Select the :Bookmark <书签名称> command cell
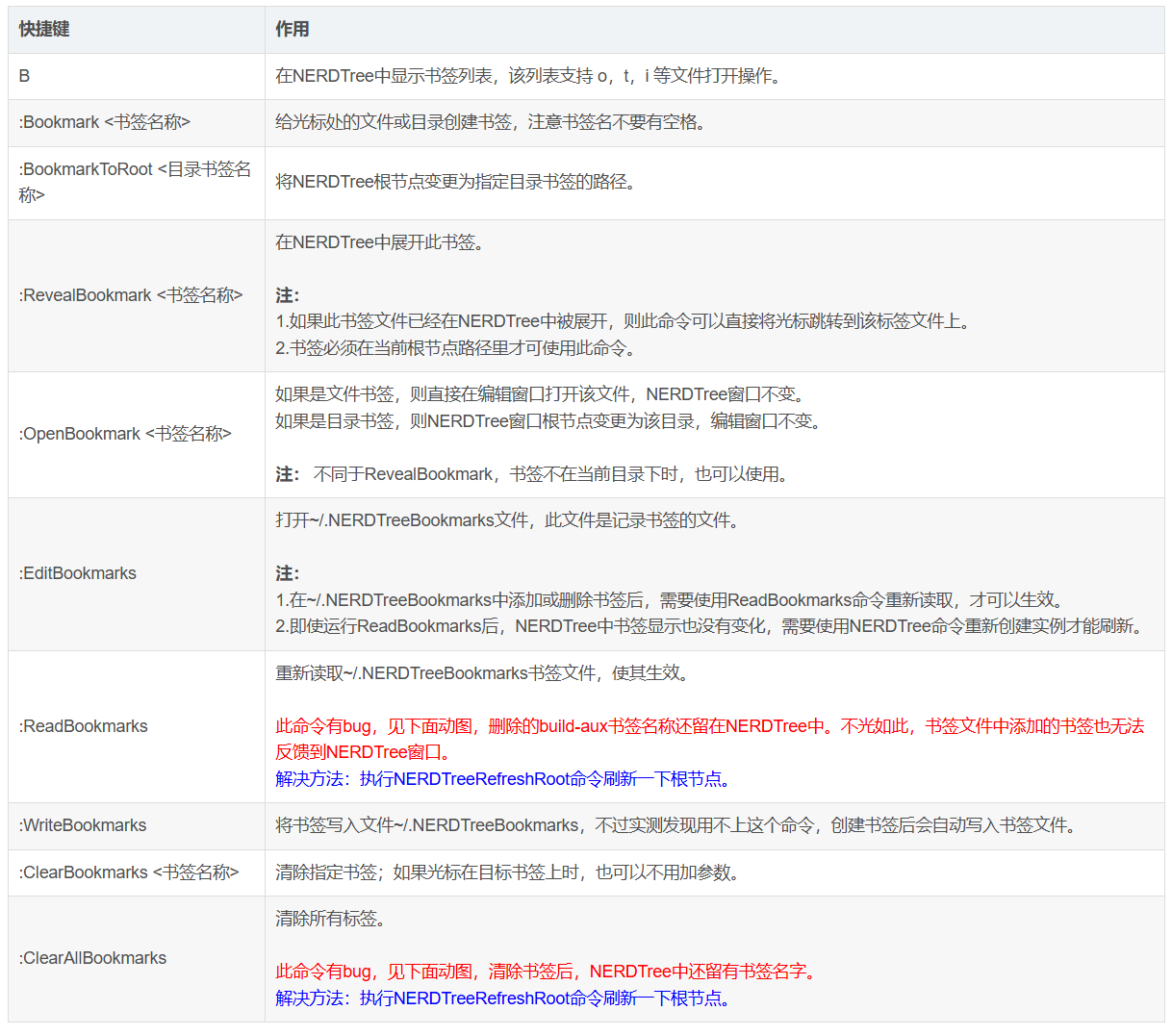The height and width of the screenshot is (1036, 1172). pyautogui.click(x=137, y=123)
